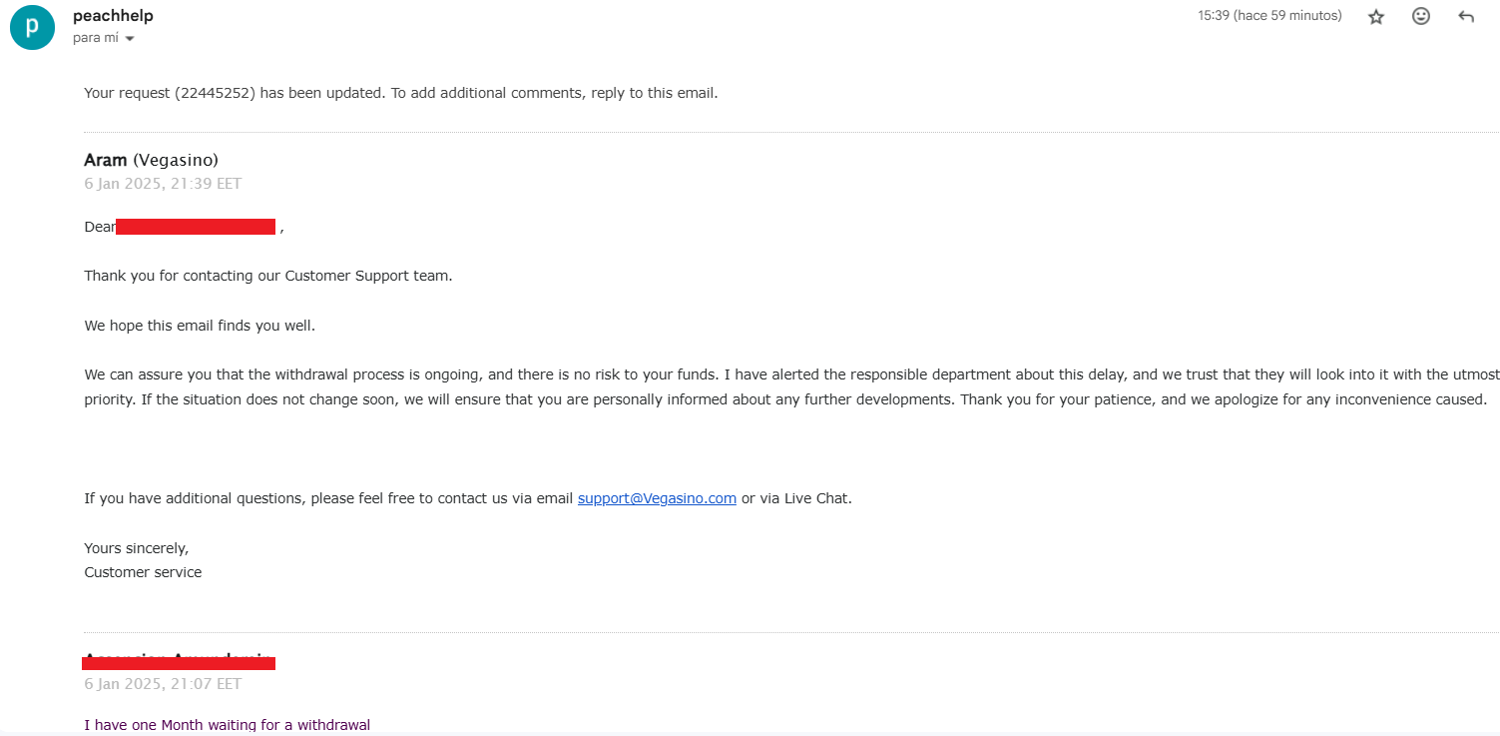
Task: Click the teal 'p' sender avatar
Action: coord(32,26)
